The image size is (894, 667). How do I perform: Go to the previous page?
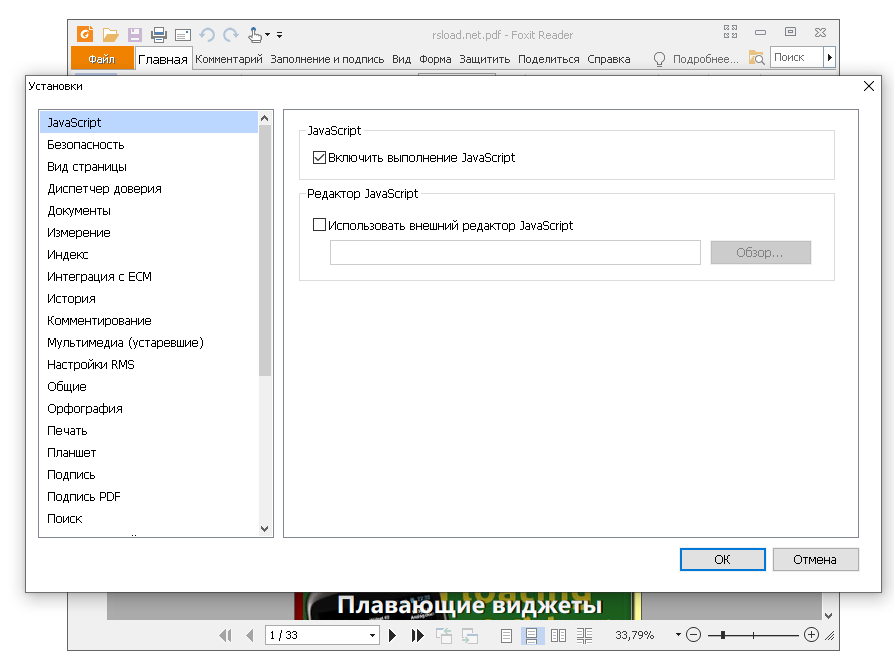click(250, 635)
